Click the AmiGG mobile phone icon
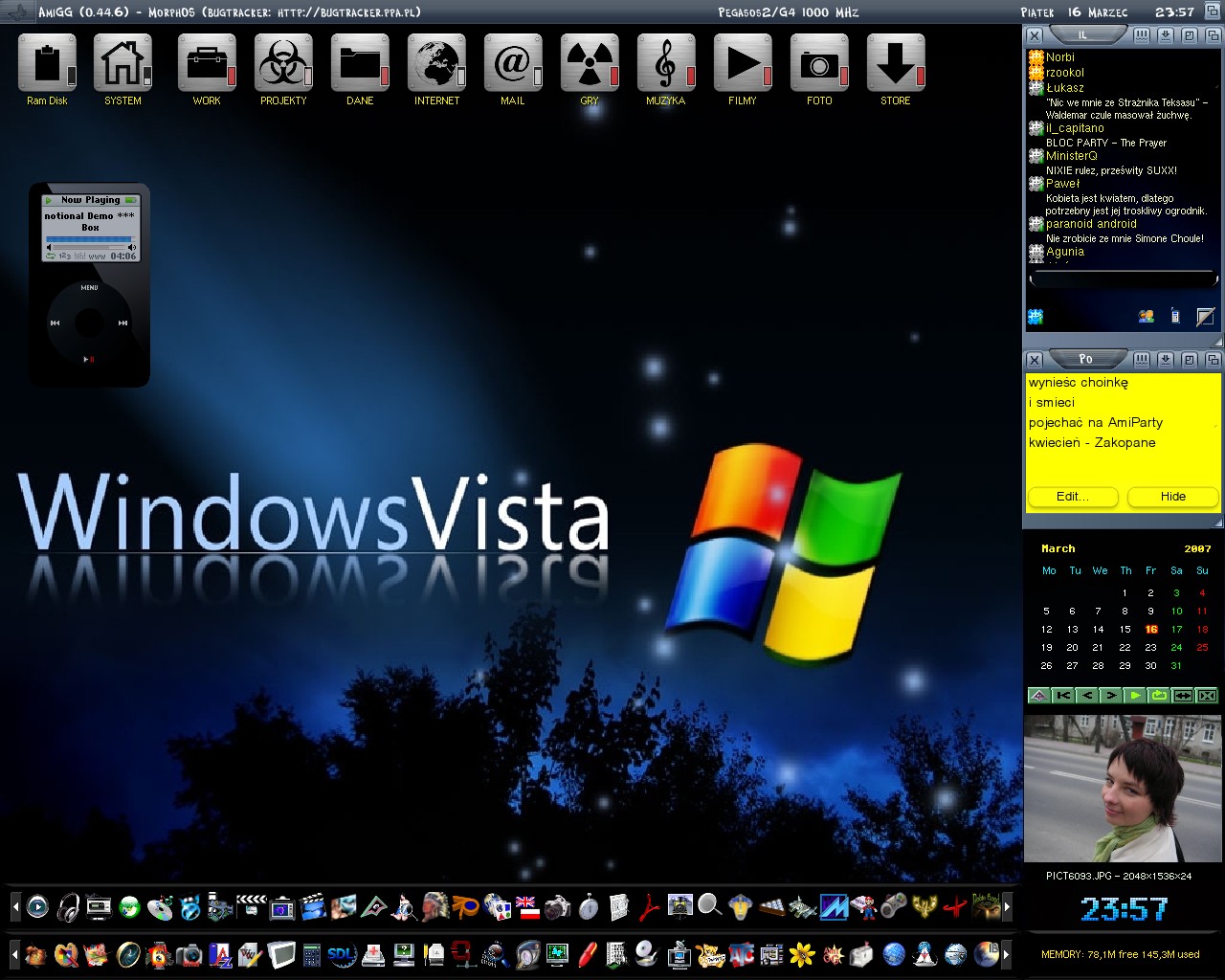The height and width of the screenshot is (980, 1225). 1175,316
